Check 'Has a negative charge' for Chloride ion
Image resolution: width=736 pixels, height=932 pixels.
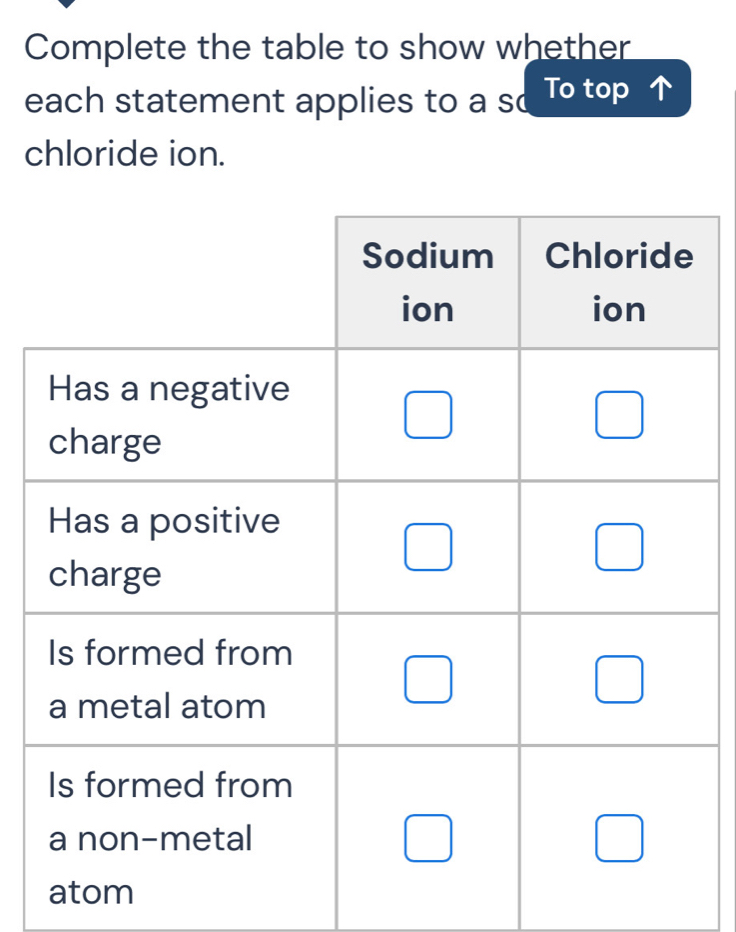pos(619,415)
